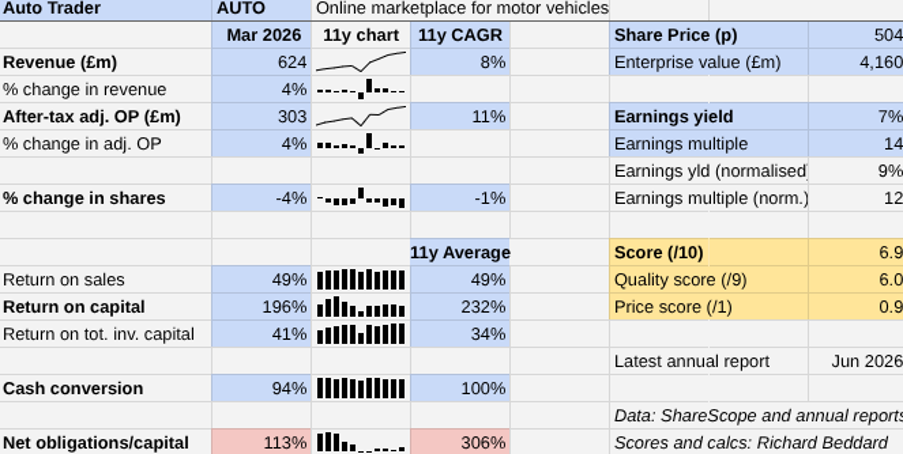Viewport: 904px width, 454px height.
Task: Click the 'Share Price (p)' label
Action: (x=676, y=35)
